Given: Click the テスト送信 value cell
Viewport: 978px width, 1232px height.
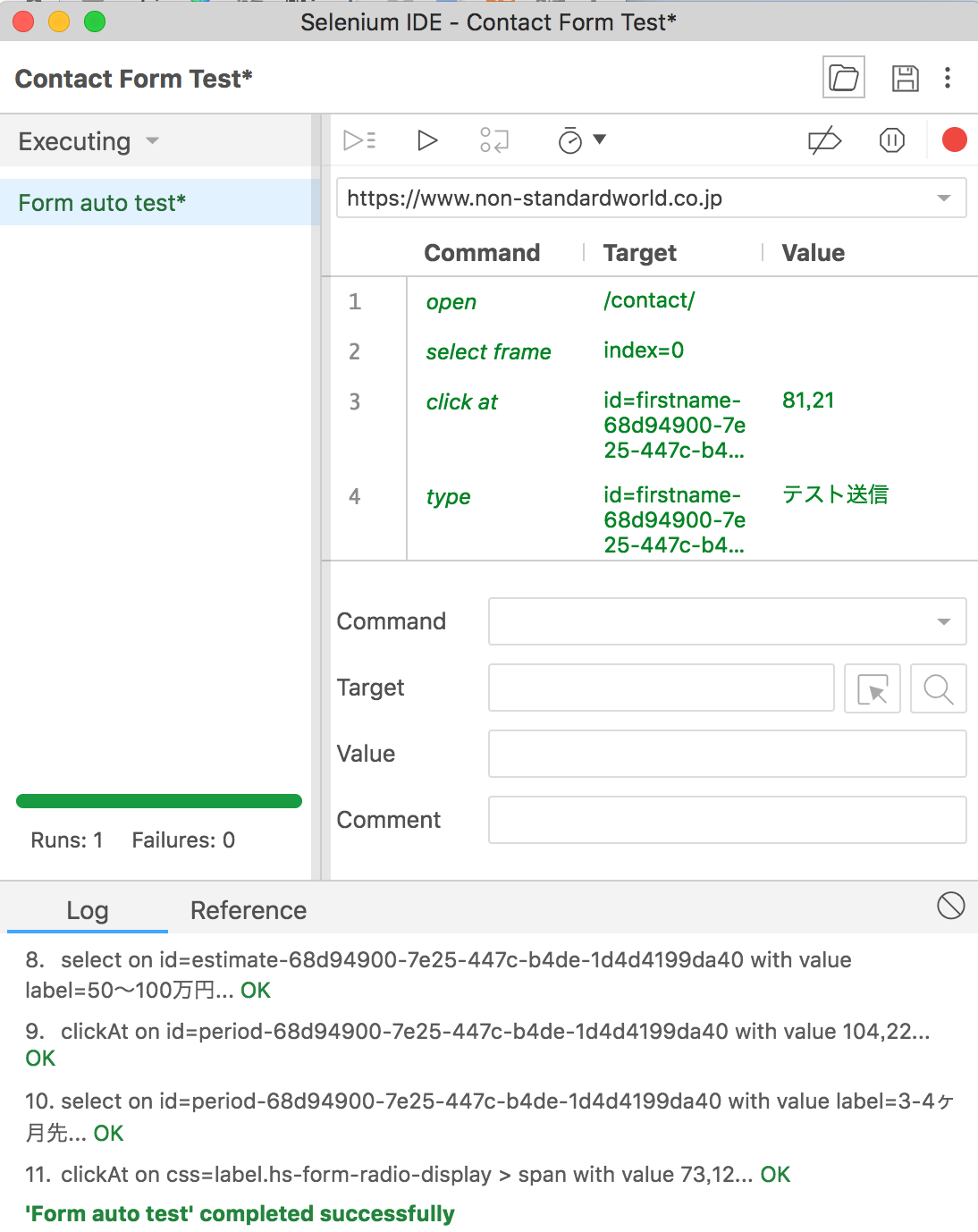Looking at the screenshot, I should tap(835, 494).
